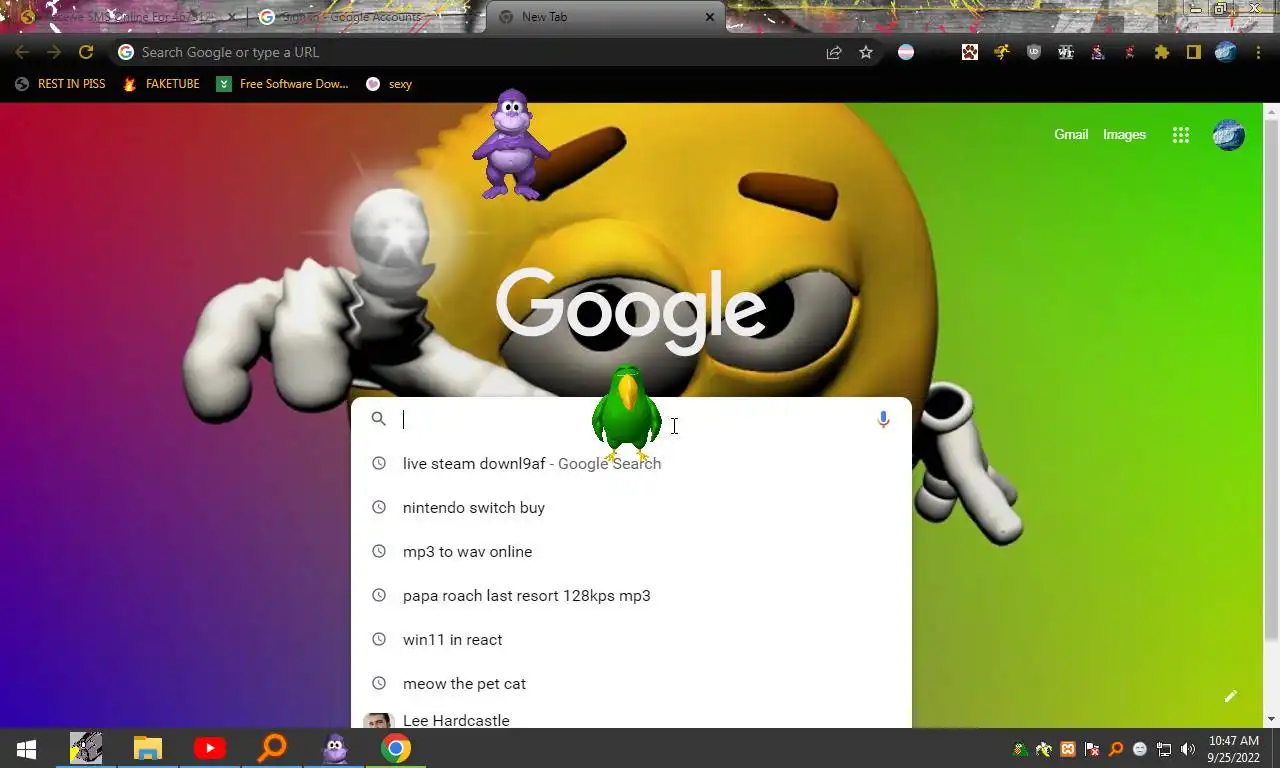The image size is (1280, 768).
Task: Open the FAKETUBE bookmark
Action: [x=161, y=84]
